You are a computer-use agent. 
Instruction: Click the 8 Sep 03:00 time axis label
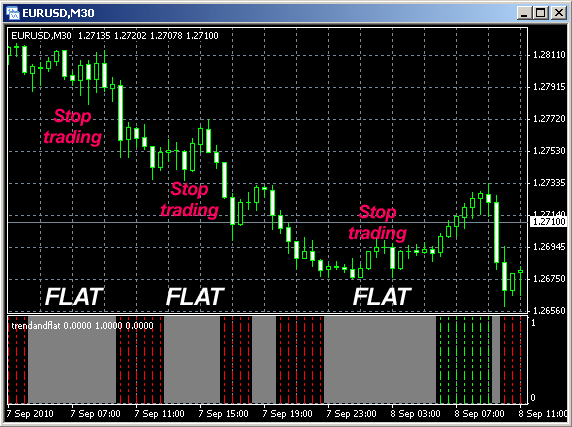point(415,414)
